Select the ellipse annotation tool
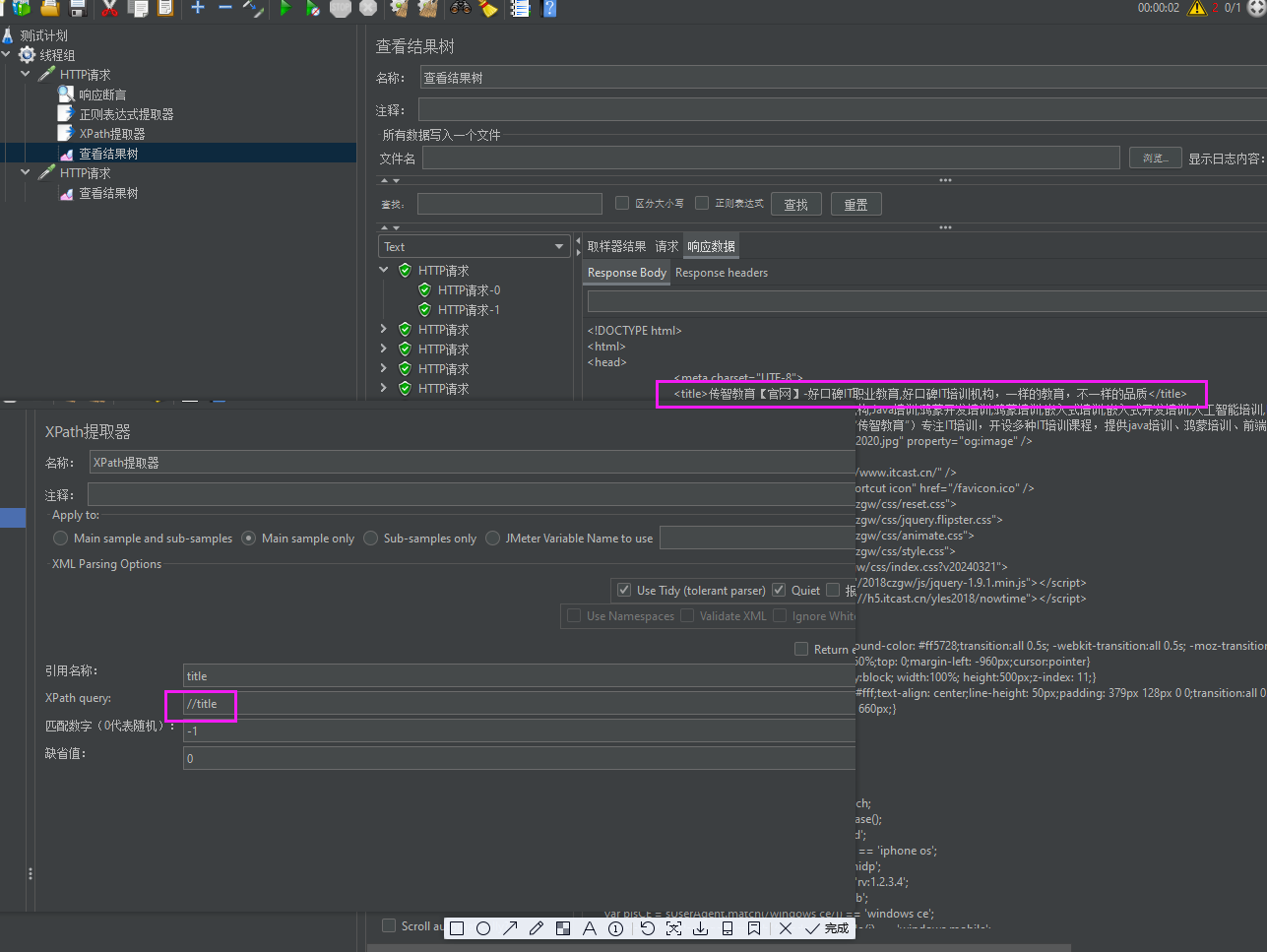Image resolution: width=1267 pixels, height=952 pixels. tap(483, 928)
